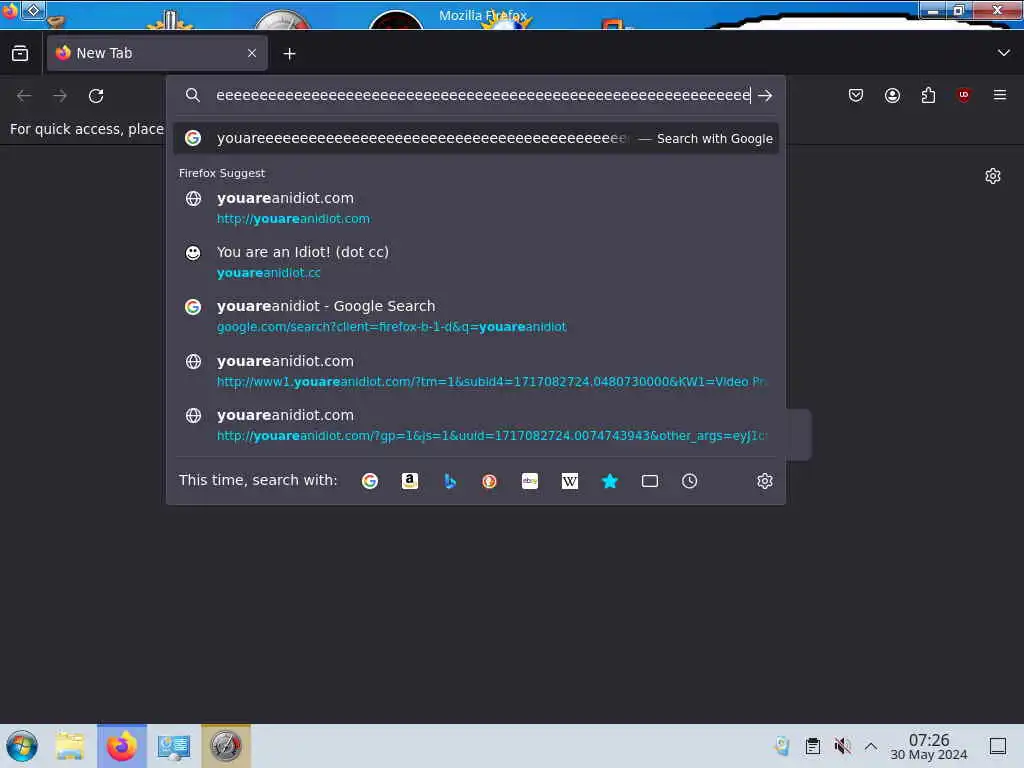Search this time with Wikipedia

click(569, 481)
